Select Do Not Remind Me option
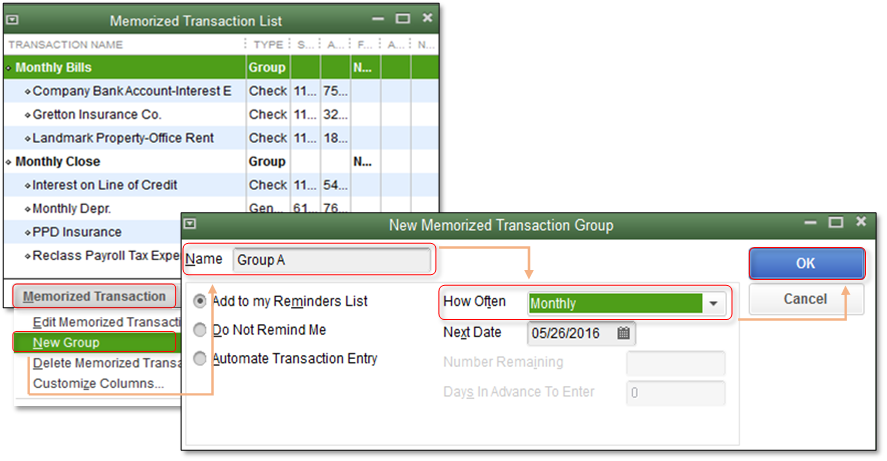The height and width of the screenshot is (461, 887). point(200,329)
